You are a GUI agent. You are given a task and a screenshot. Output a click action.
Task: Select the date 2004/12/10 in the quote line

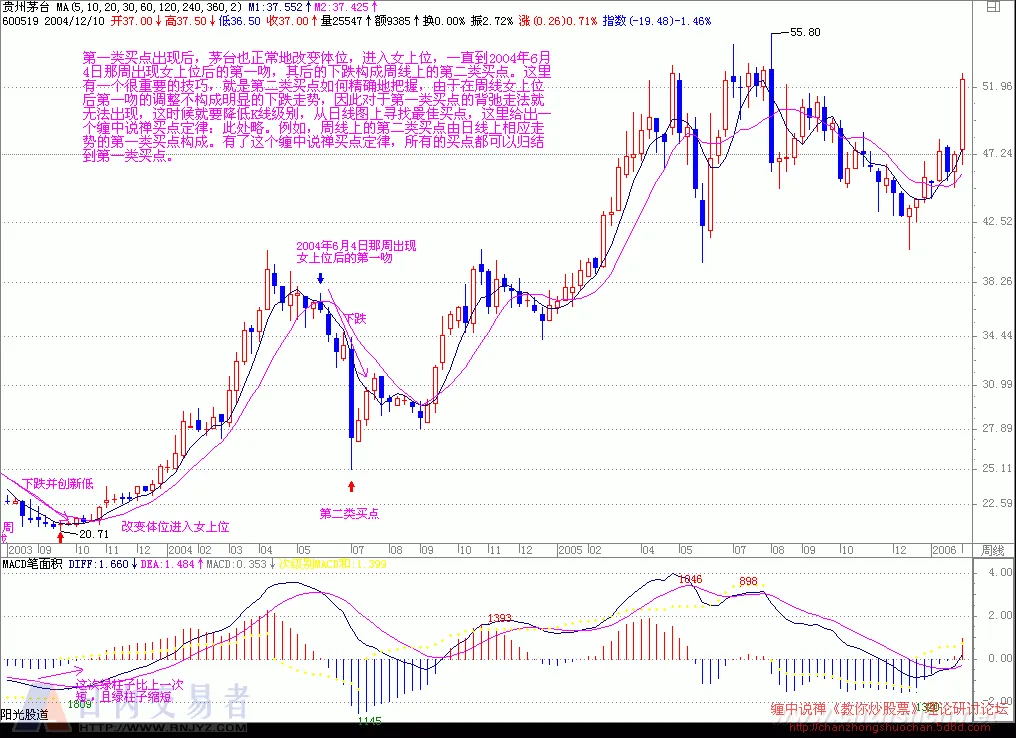coord(75,21)
